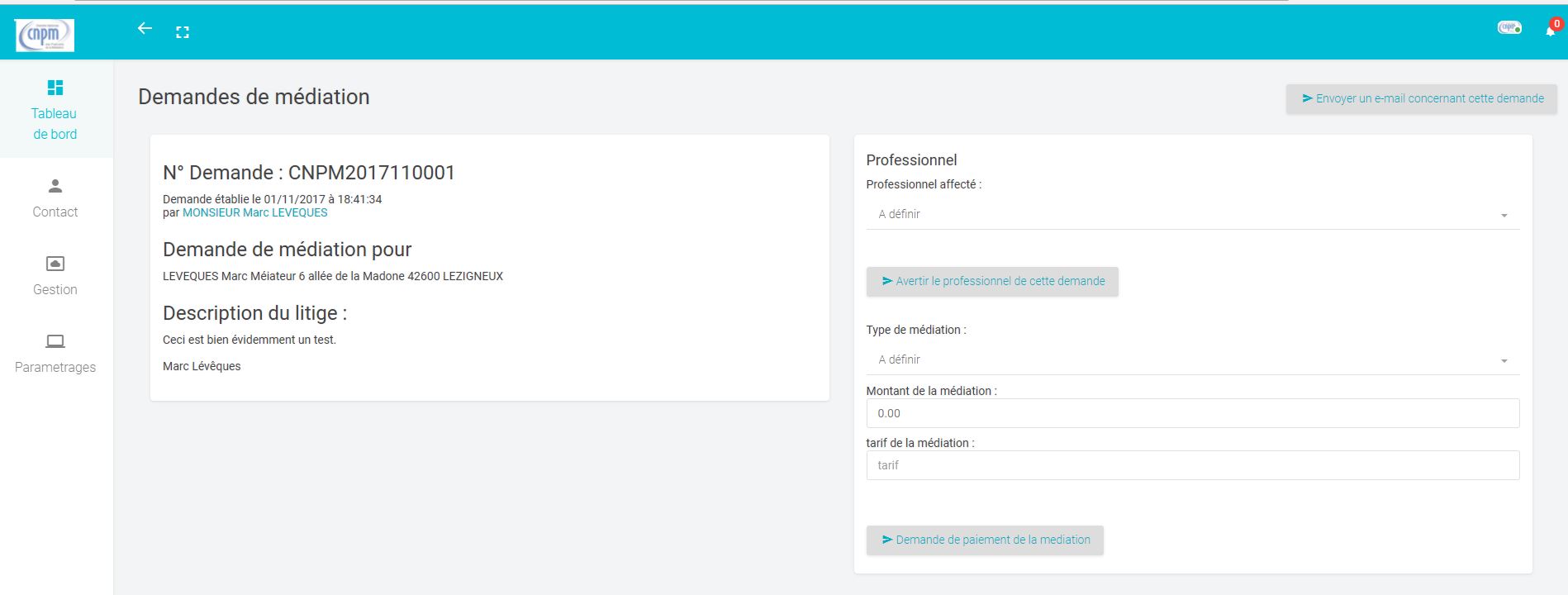The width and height of the screenshot is (1568, 595).
Task: Click Avertir le professionnel de cette demande
Action: [992, 281]
